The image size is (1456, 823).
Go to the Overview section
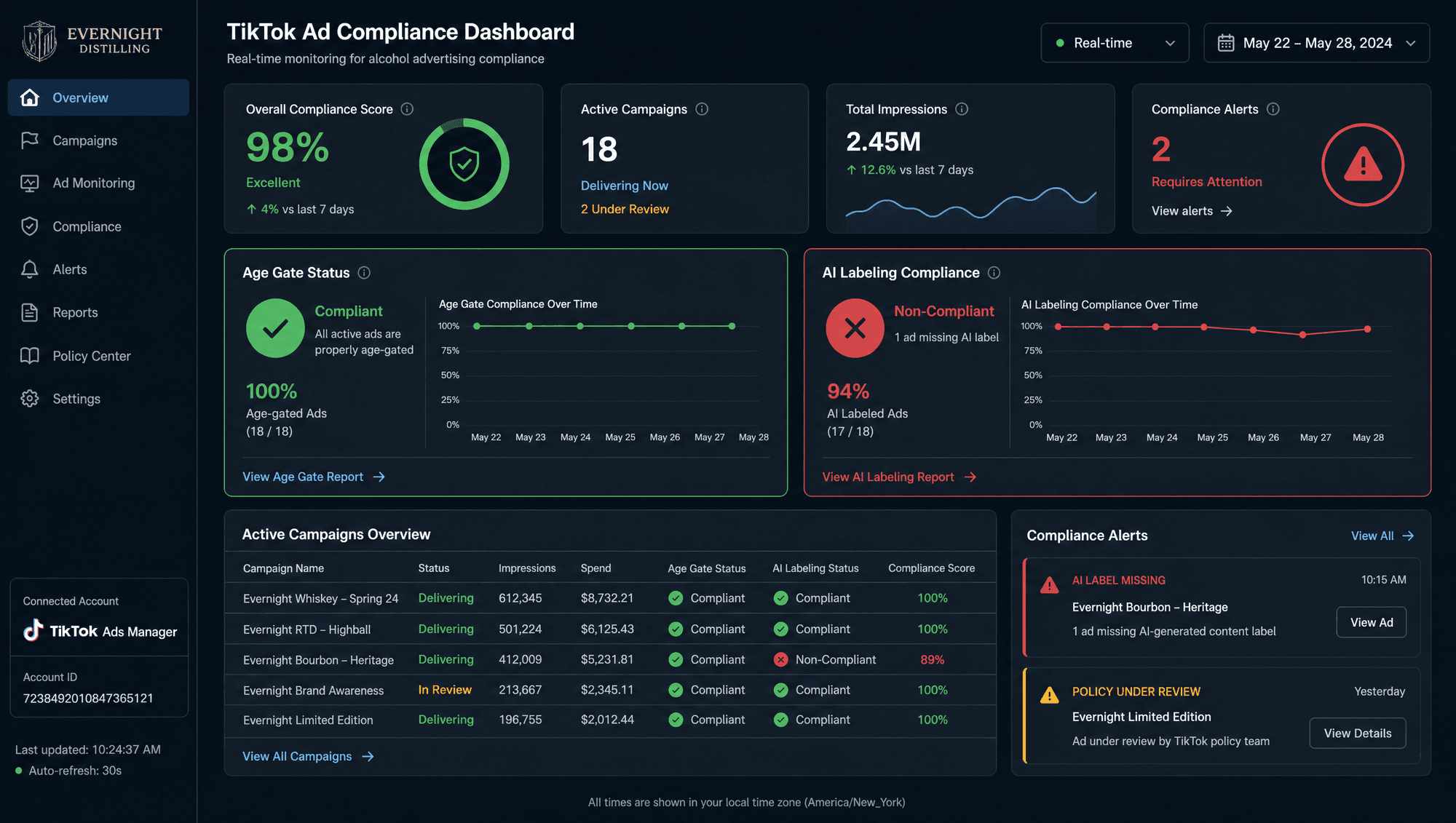point(98,98)
